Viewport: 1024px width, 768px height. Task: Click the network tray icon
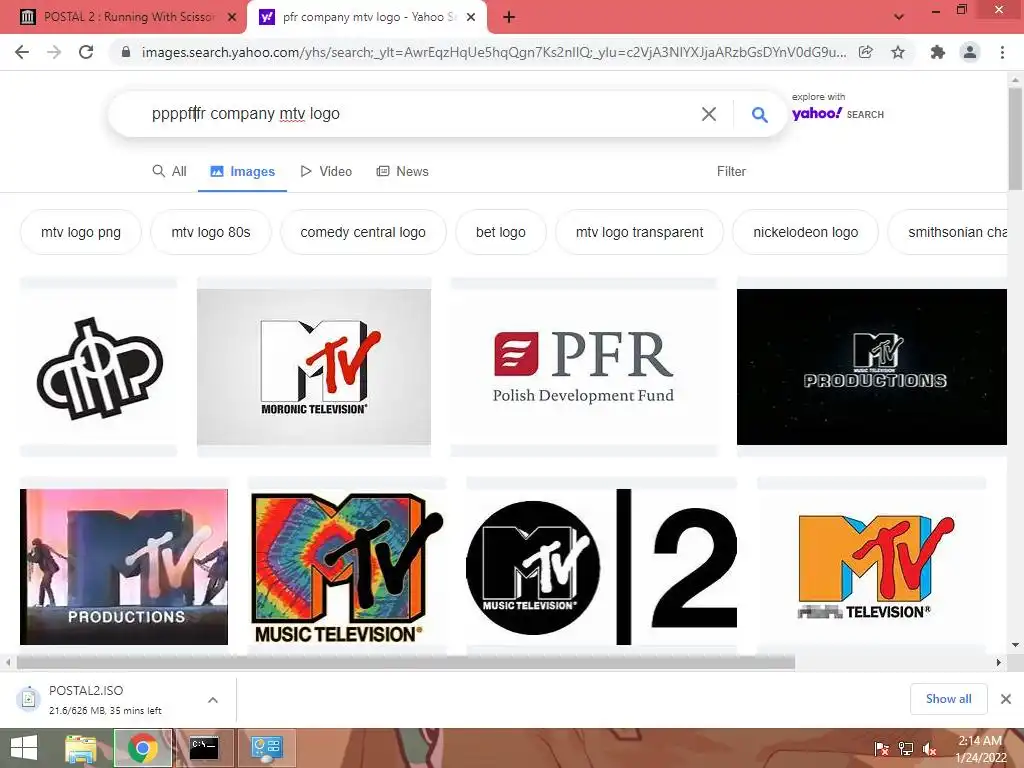(906, 748)
